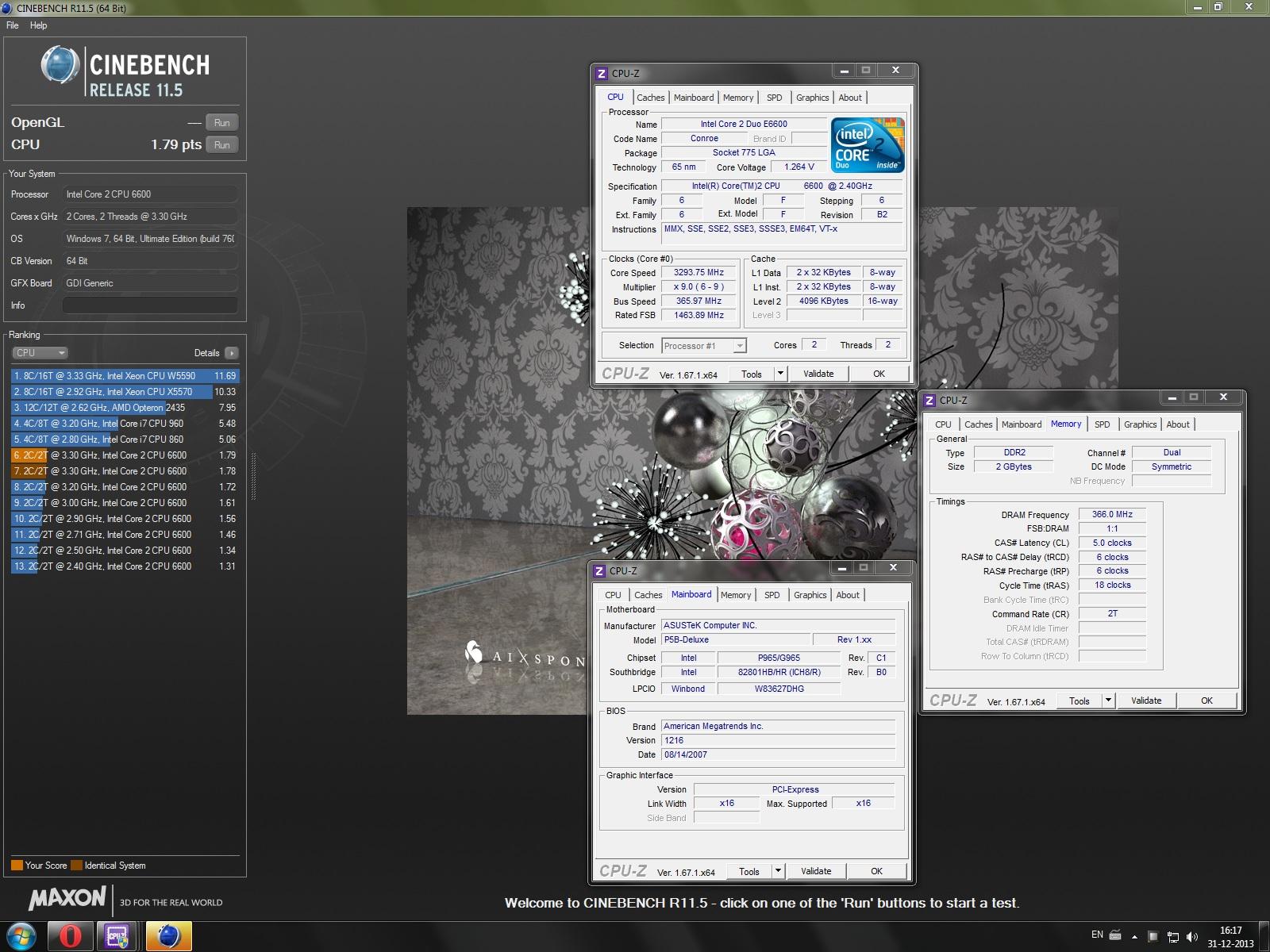Click Validate in CPU window

818,374
